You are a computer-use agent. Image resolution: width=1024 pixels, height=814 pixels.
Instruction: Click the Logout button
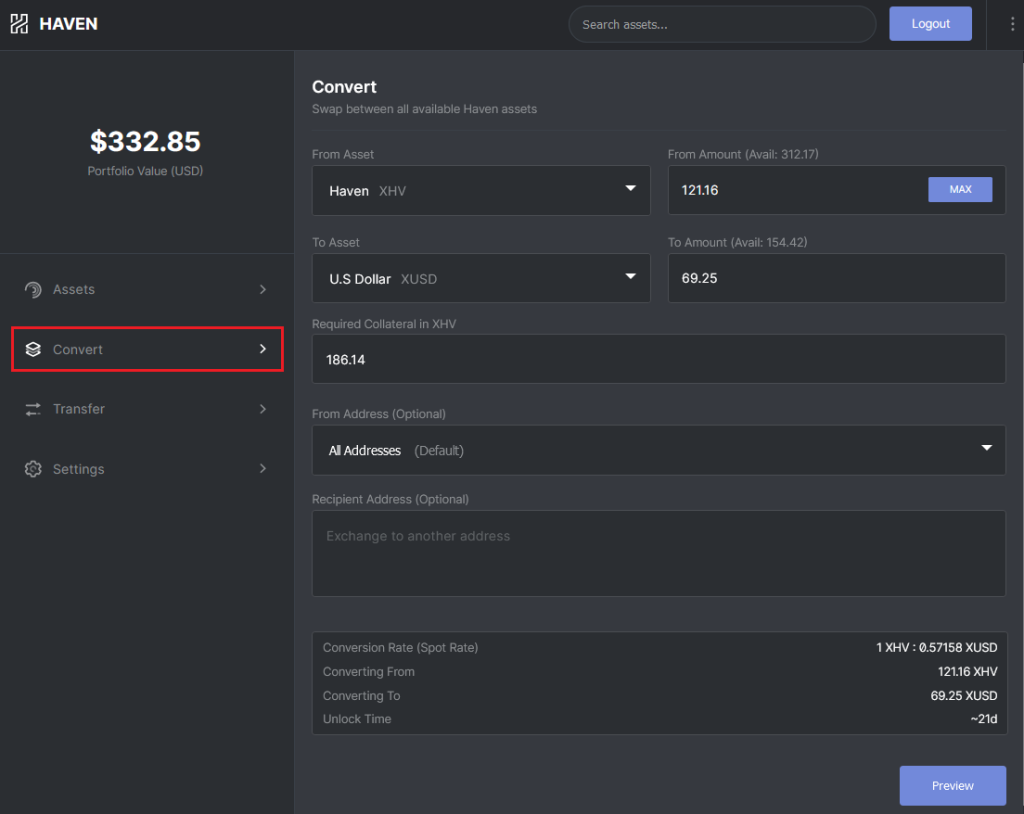930,24
